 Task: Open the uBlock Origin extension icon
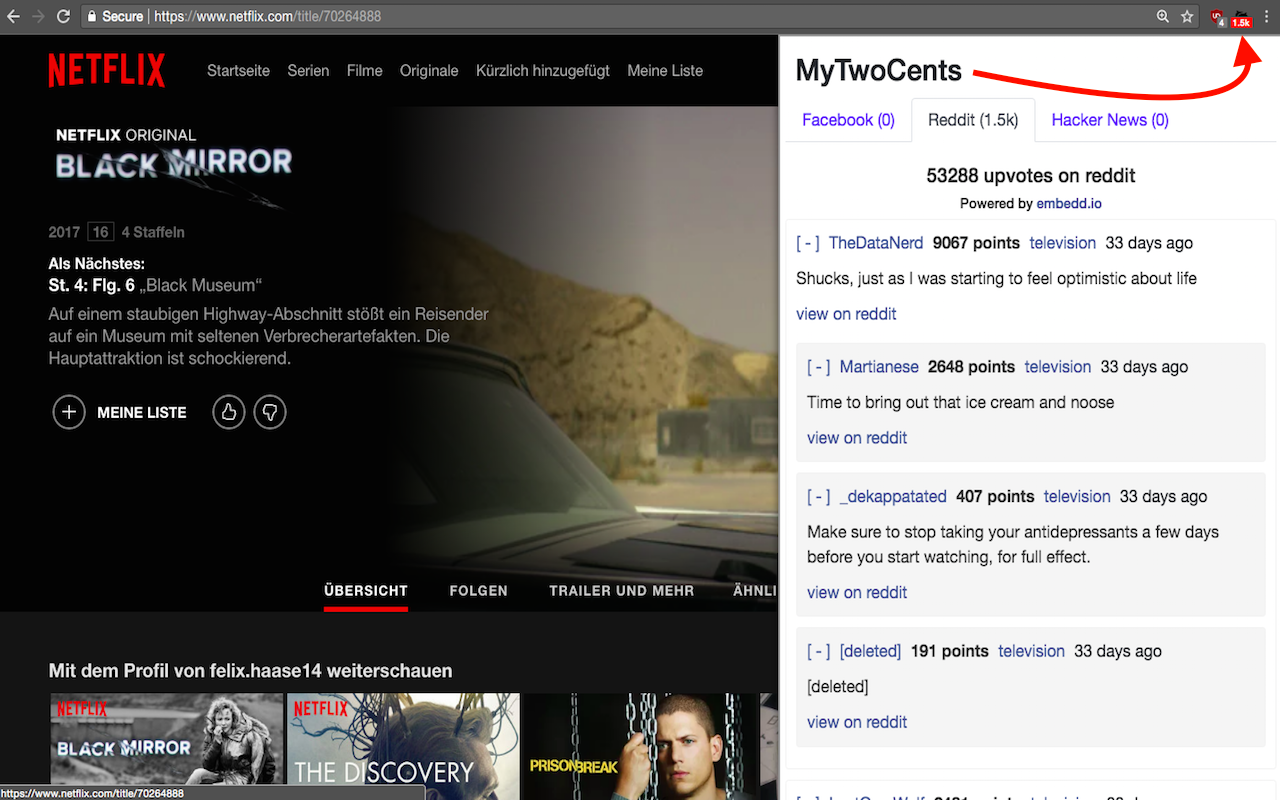1216,17
